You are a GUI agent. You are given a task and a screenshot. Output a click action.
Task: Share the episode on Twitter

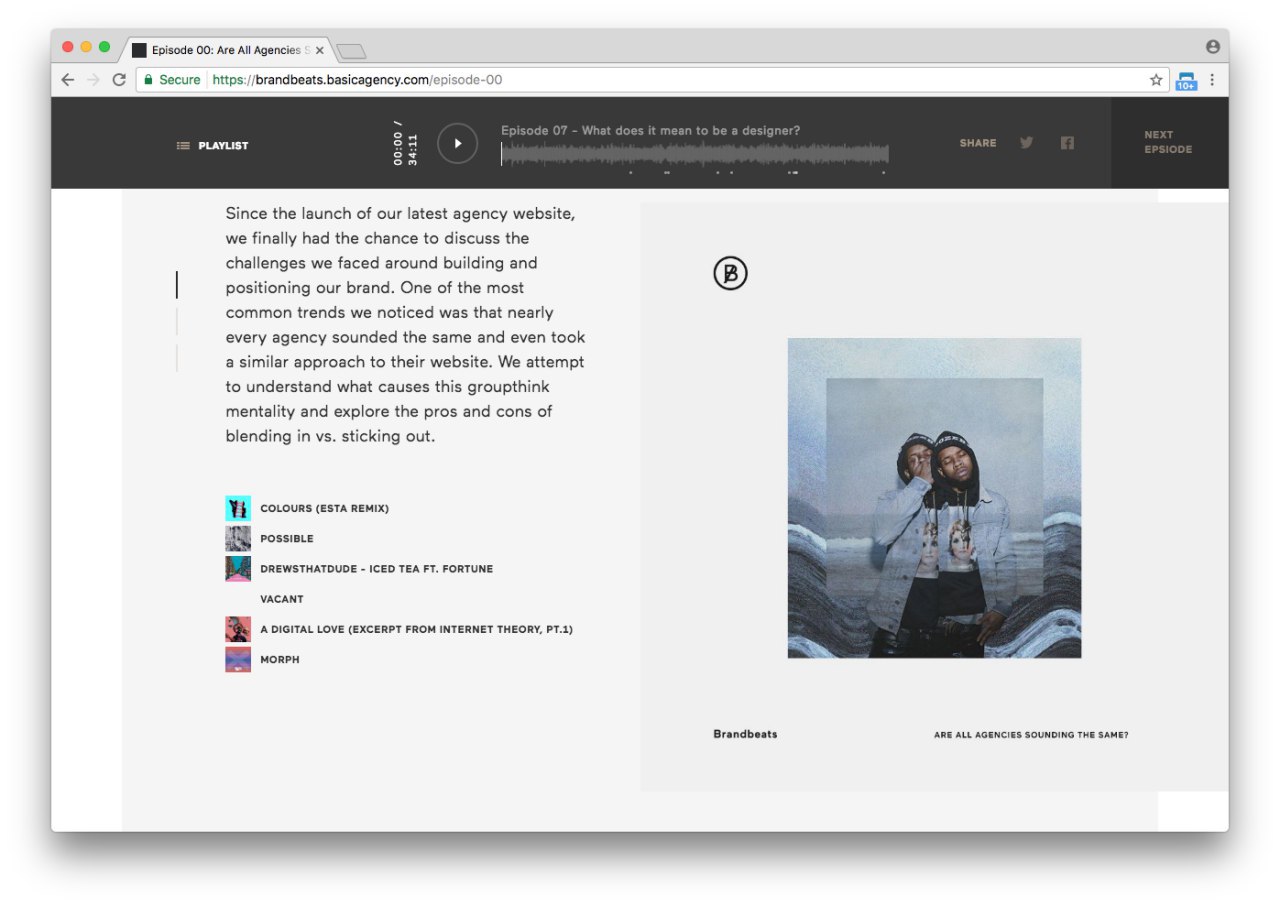pyautogui.click(x=1026, y=143)
